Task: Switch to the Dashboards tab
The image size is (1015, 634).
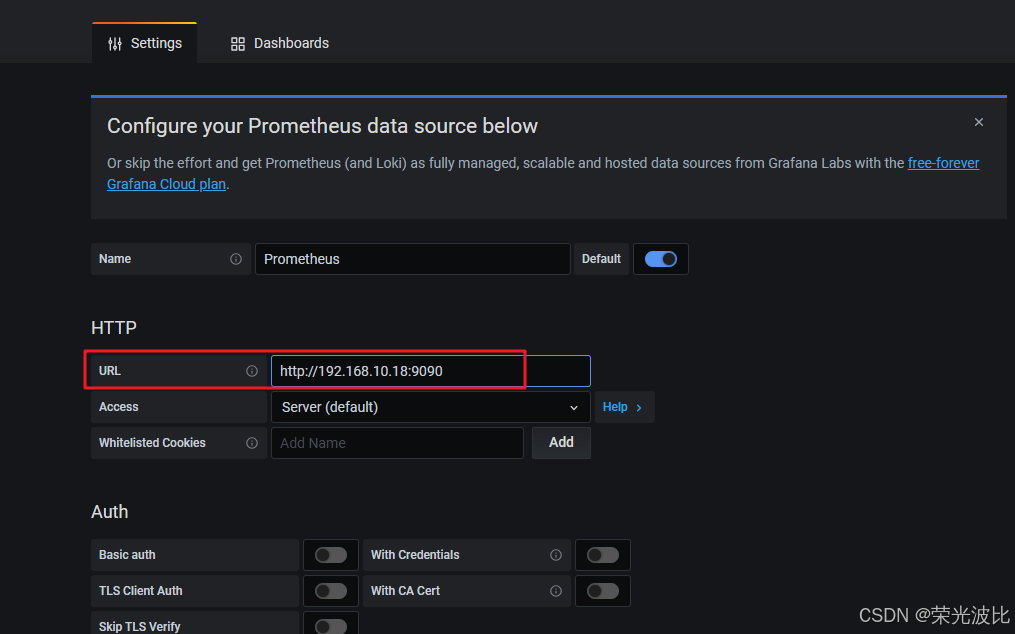Action: click(280, 43)
